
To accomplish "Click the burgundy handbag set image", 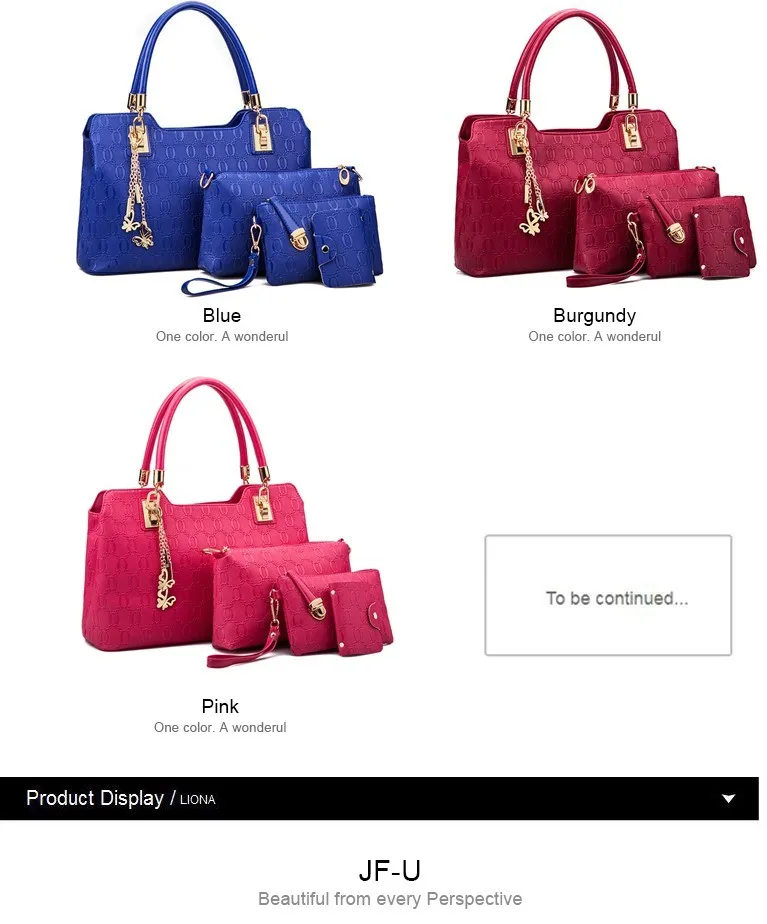I will point(605,148).
